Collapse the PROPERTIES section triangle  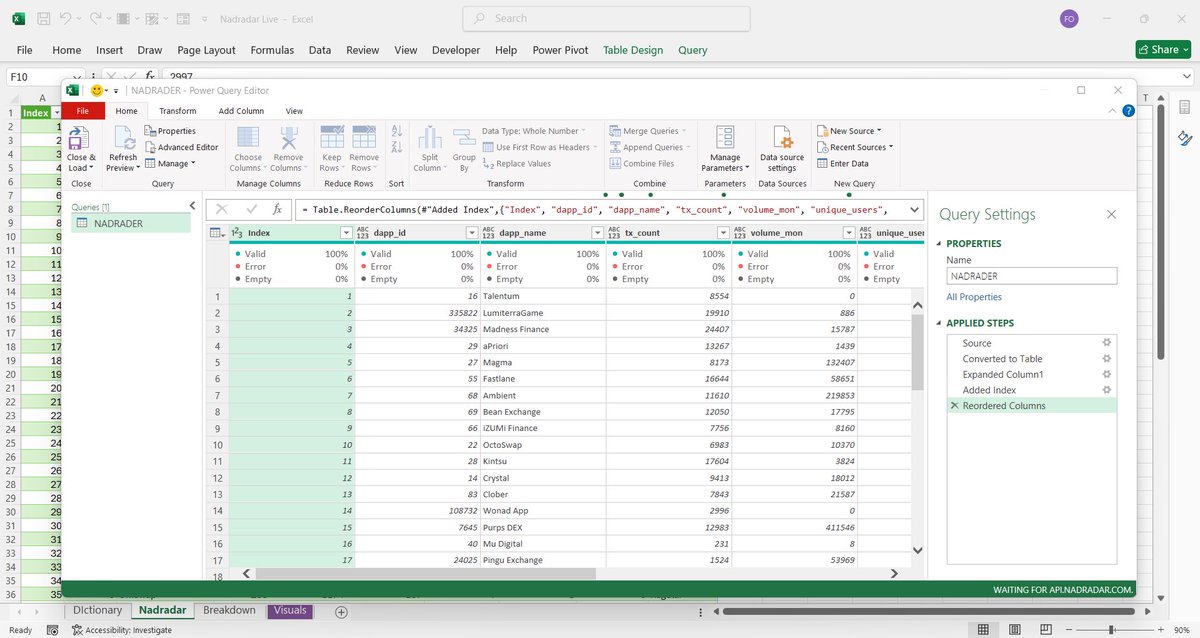(939, 244)
